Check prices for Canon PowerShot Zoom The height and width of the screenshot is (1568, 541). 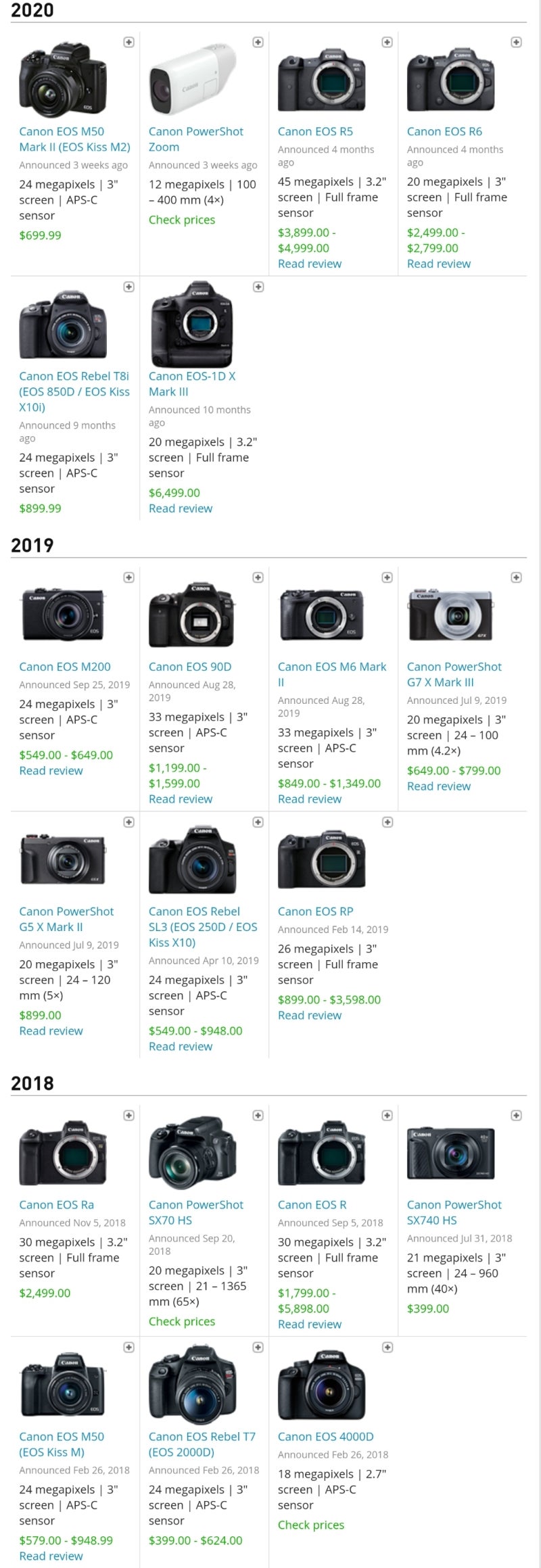pyautogui.click(x=182, y=220)
